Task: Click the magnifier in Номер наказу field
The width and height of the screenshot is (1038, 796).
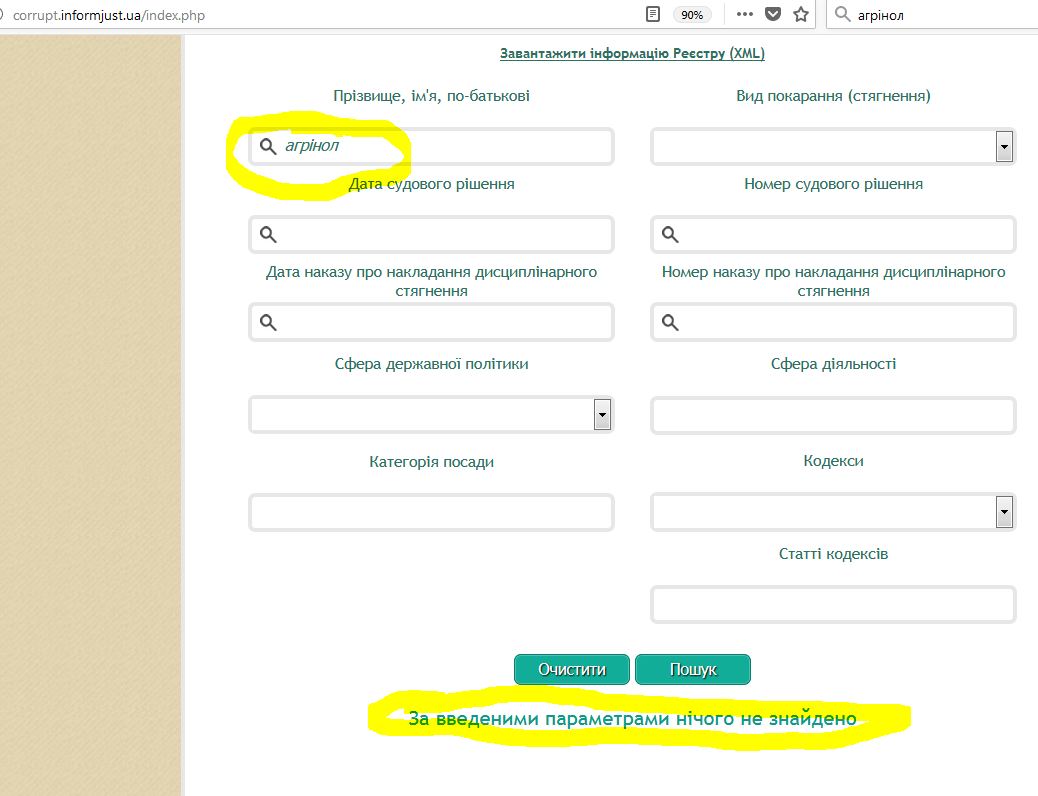Action: [x=670, y=322]
